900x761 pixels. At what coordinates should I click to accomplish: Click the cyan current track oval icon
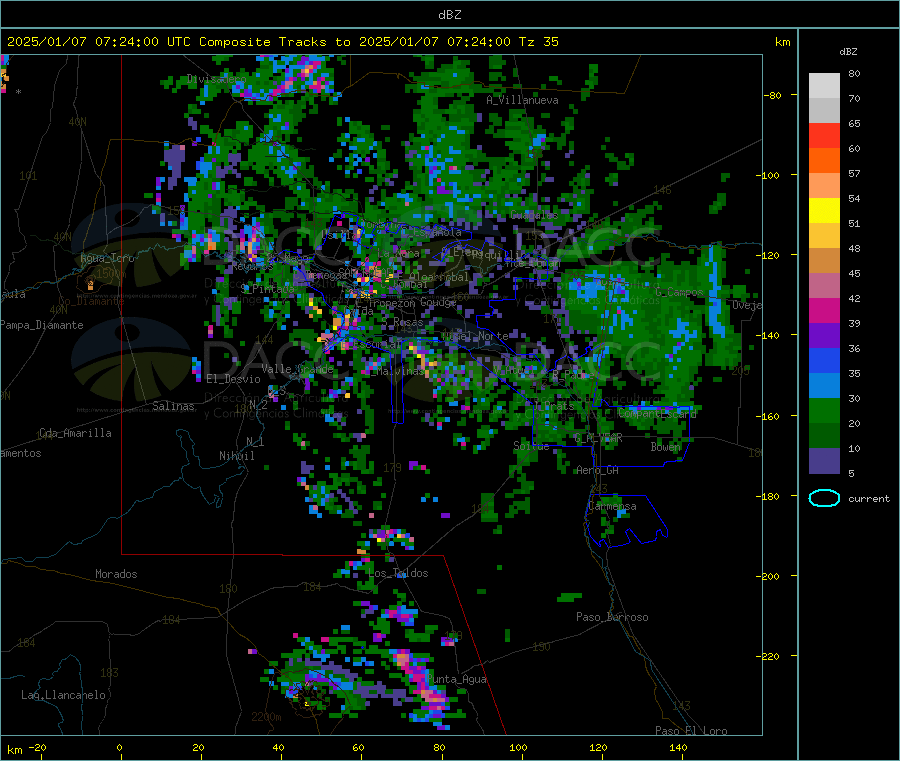(824, 498)
